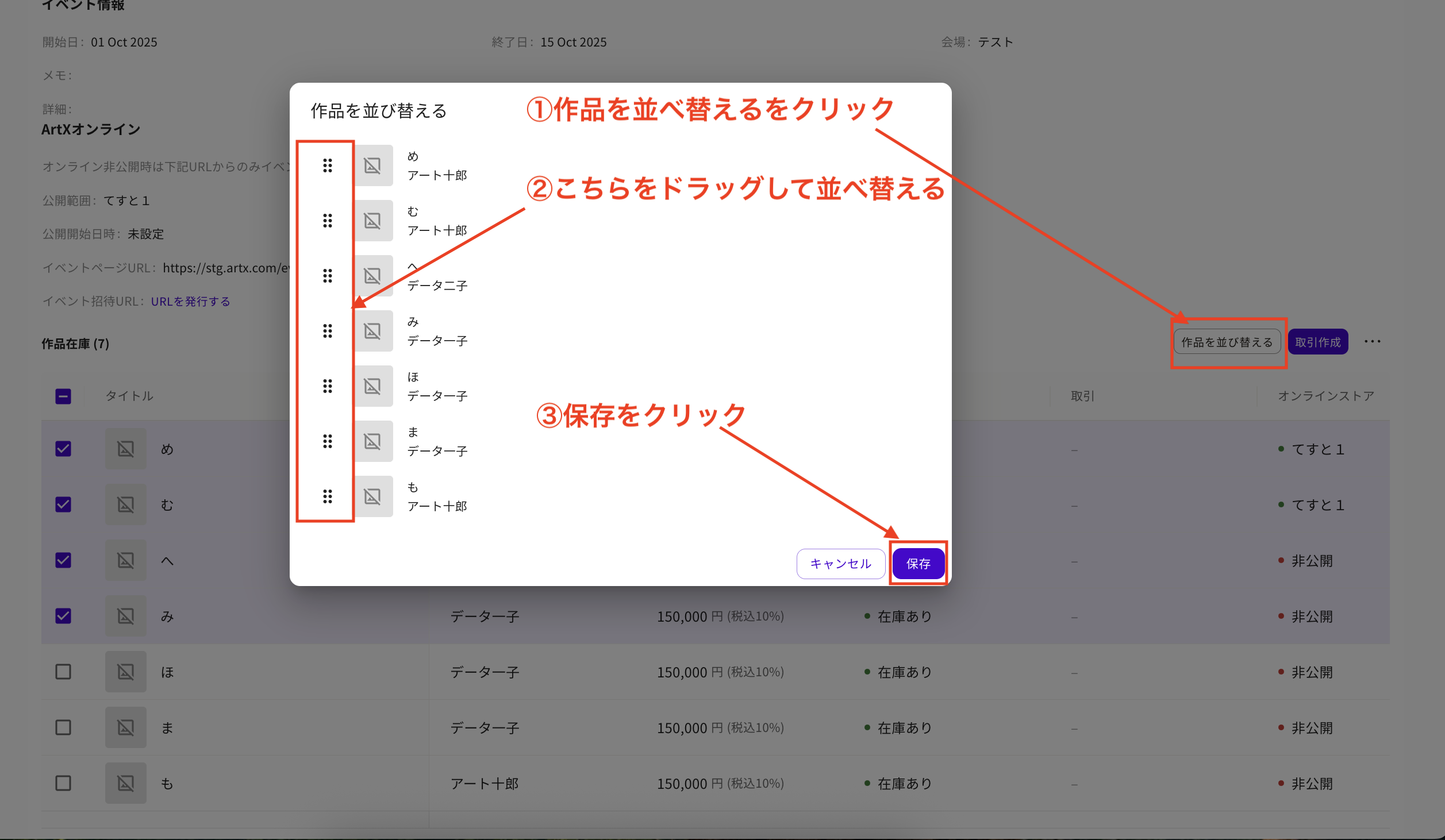Click the 取引作成 button
The width and height of the screenshot is (1445, 840).
[1317, 342]
